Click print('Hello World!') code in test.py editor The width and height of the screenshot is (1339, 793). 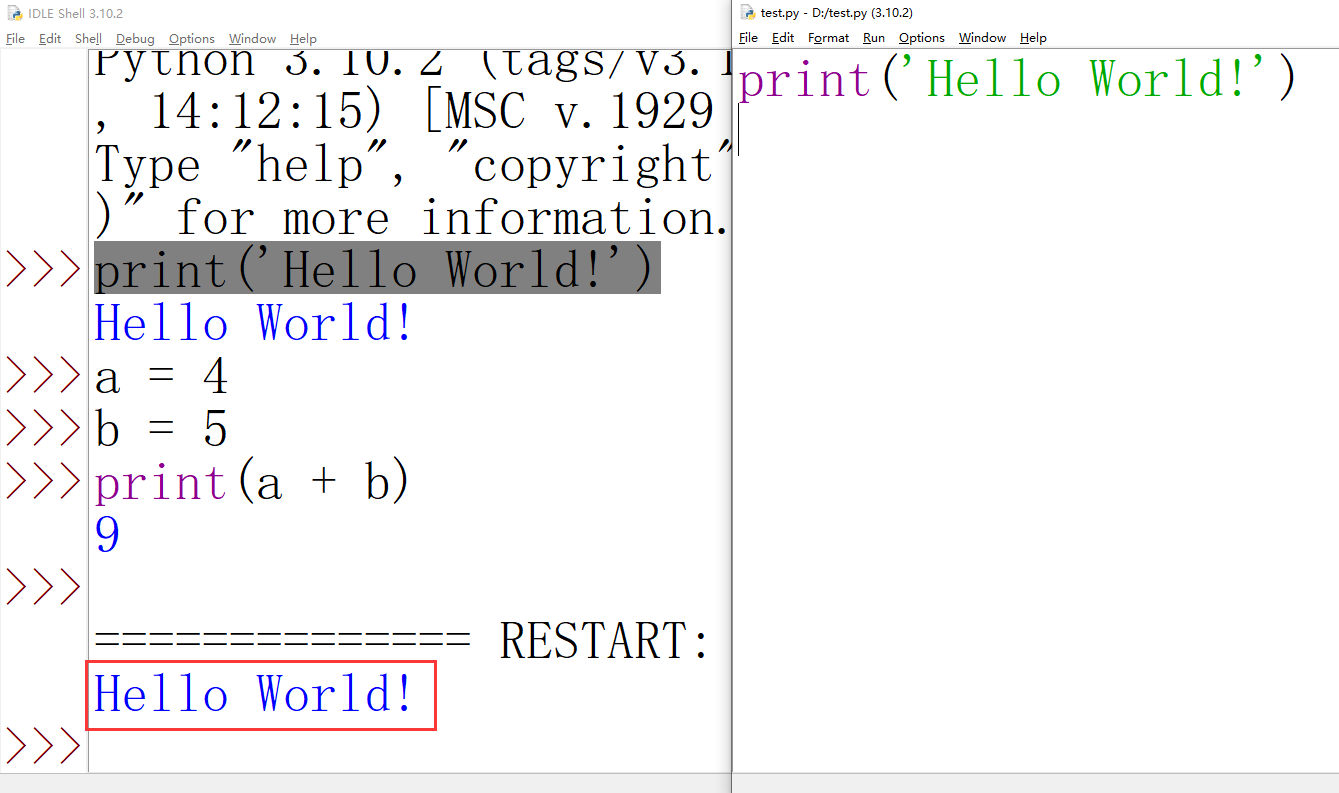(1017, 79)
